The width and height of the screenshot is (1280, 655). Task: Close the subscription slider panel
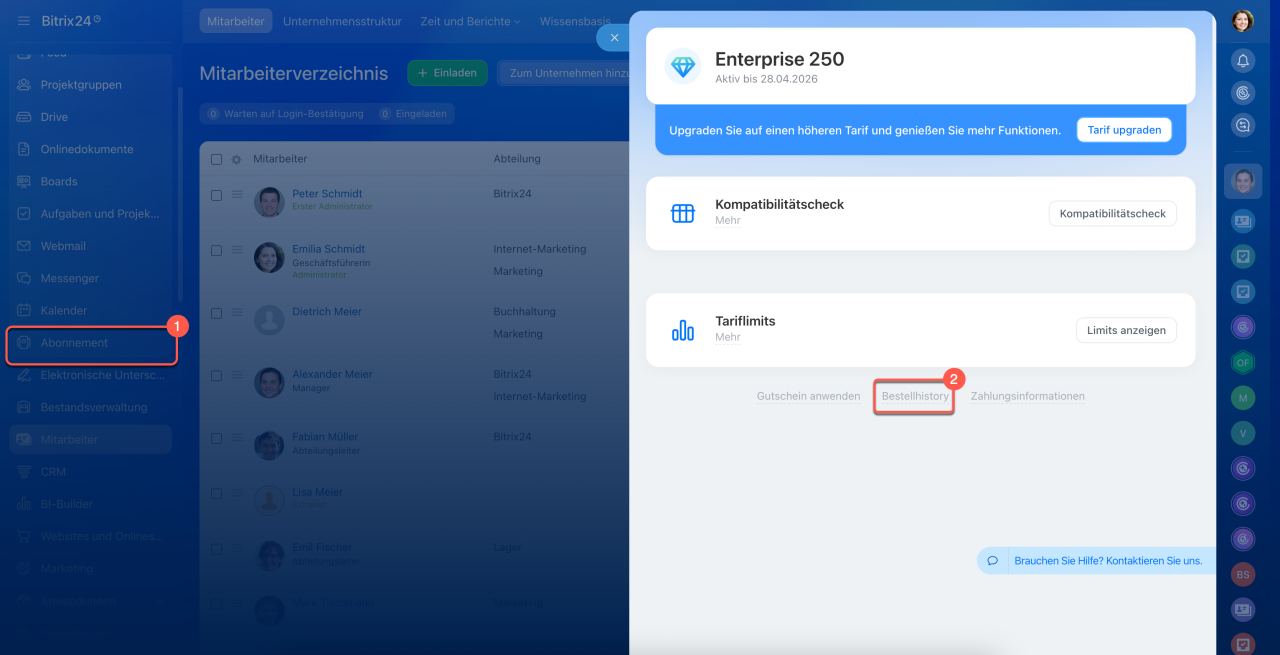(614, 38)
